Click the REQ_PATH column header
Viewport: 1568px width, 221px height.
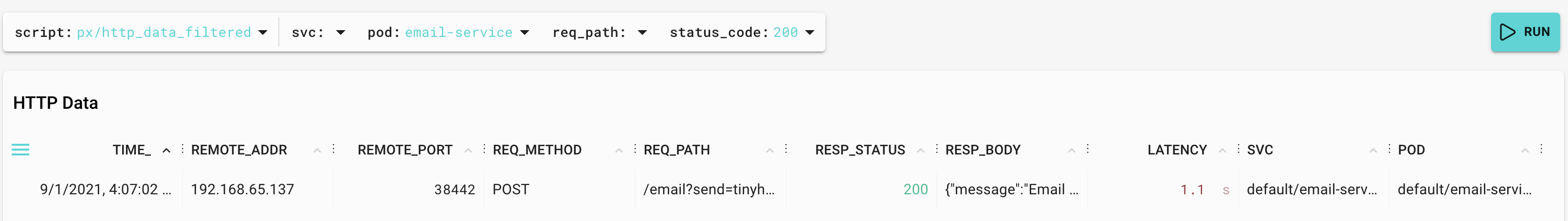[676, 150]
